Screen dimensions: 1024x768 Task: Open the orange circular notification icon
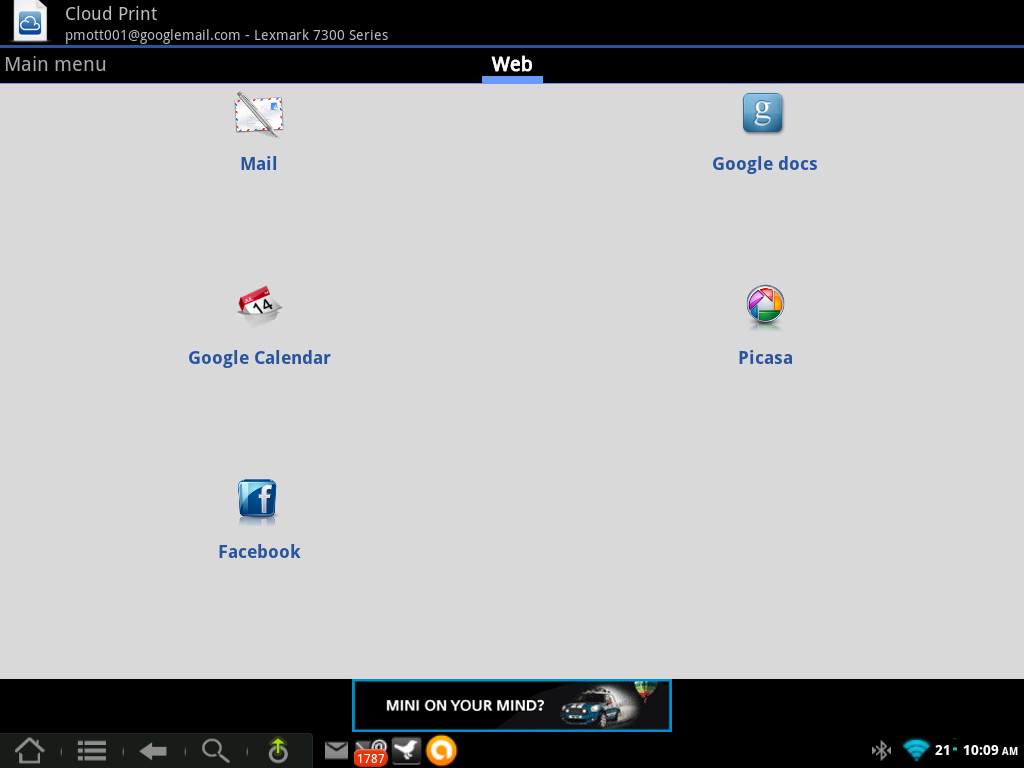(x=441, y=750)
